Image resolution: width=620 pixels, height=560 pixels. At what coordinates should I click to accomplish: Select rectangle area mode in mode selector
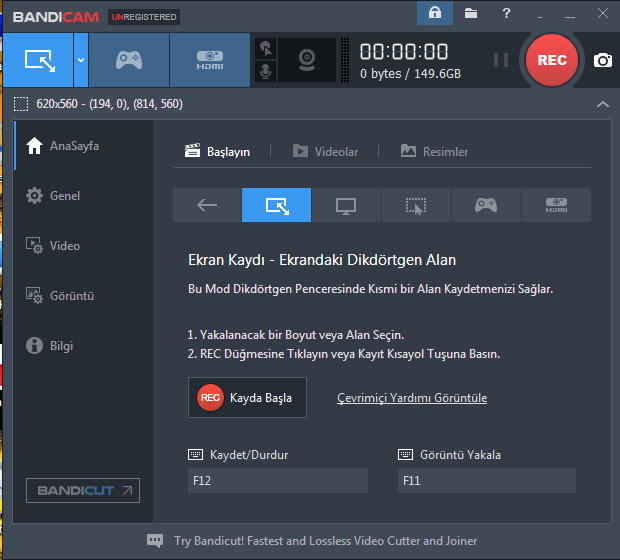[276, 205]
